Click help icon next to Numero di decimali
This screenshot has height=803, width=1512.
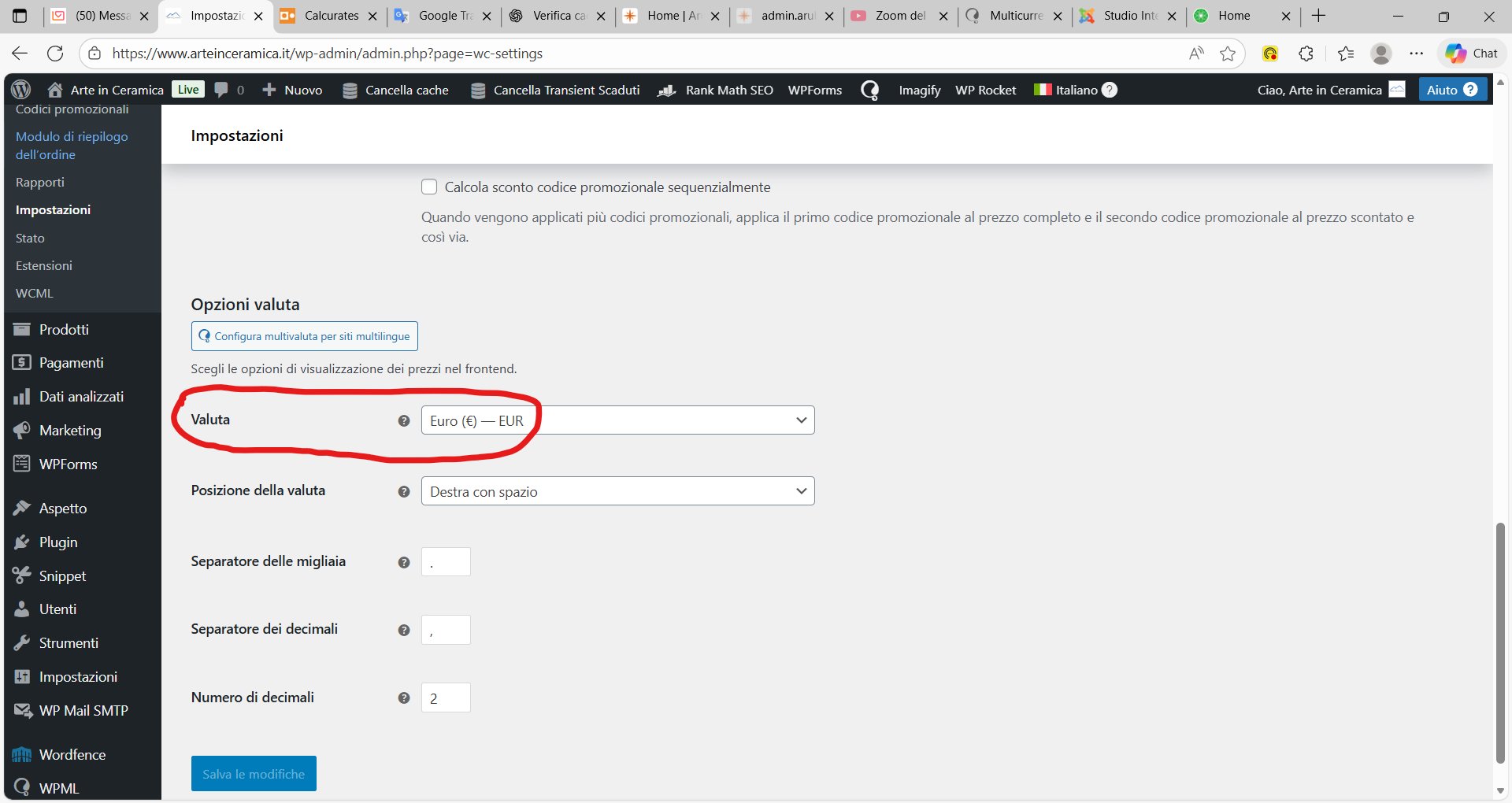[404, 698]
